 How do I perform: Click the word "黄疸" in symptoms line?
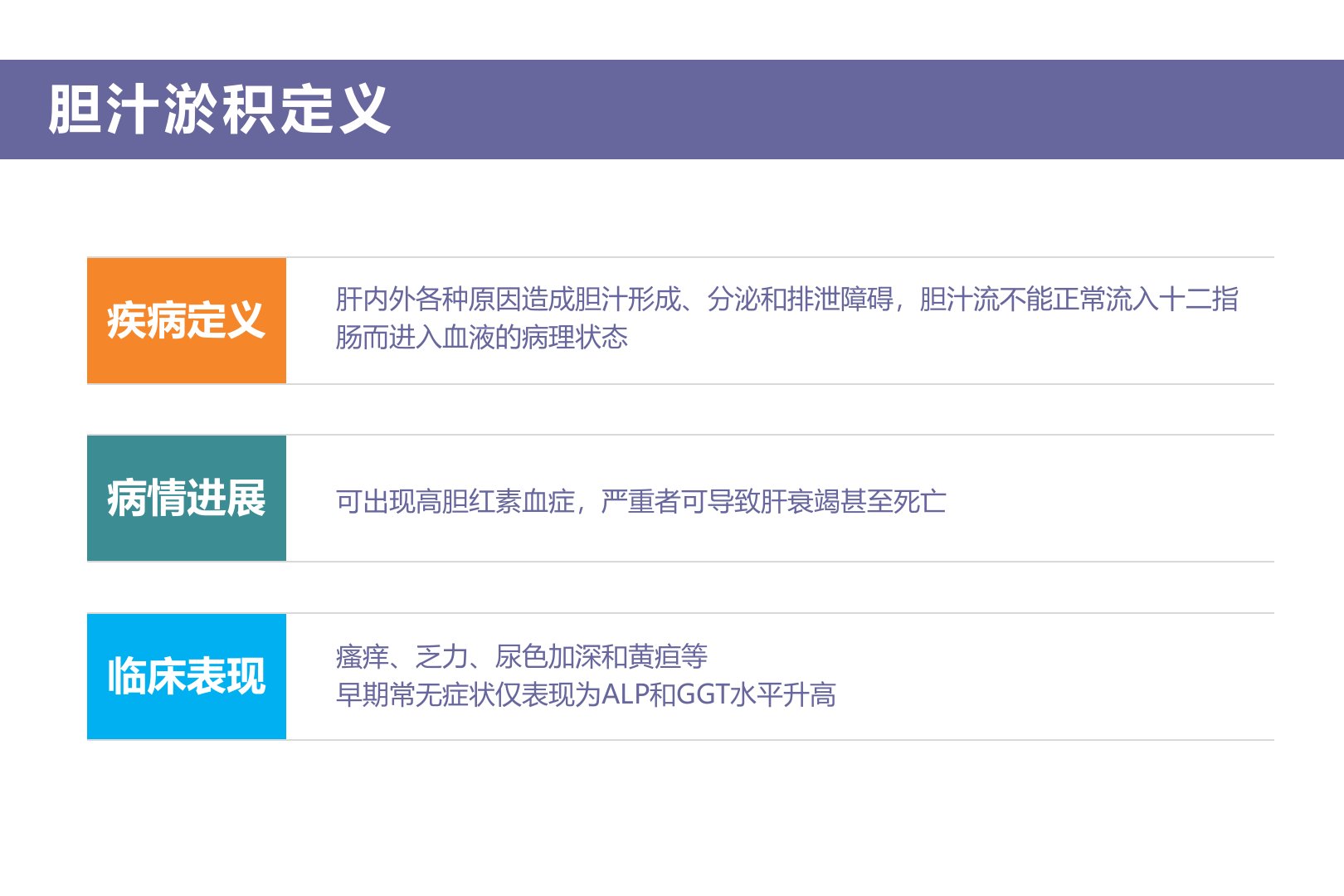click(x=655, y=656)
